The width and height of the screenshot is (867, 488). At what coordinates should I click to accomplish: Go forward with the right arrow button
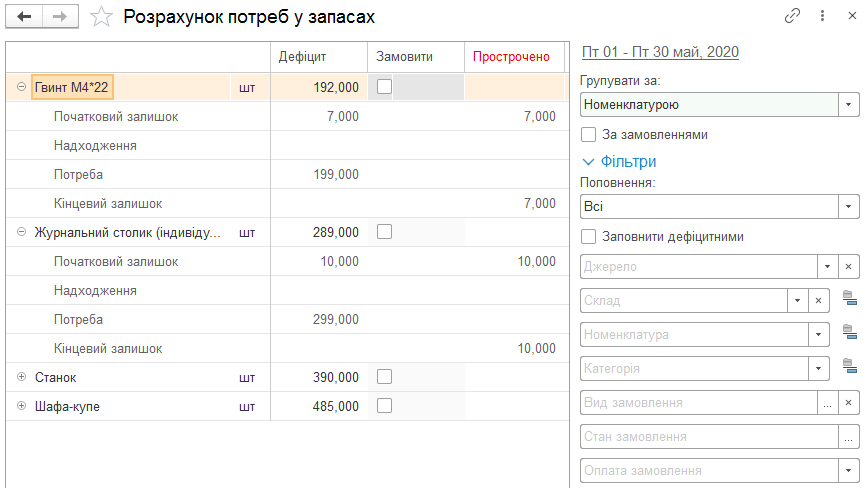(60, 17)
